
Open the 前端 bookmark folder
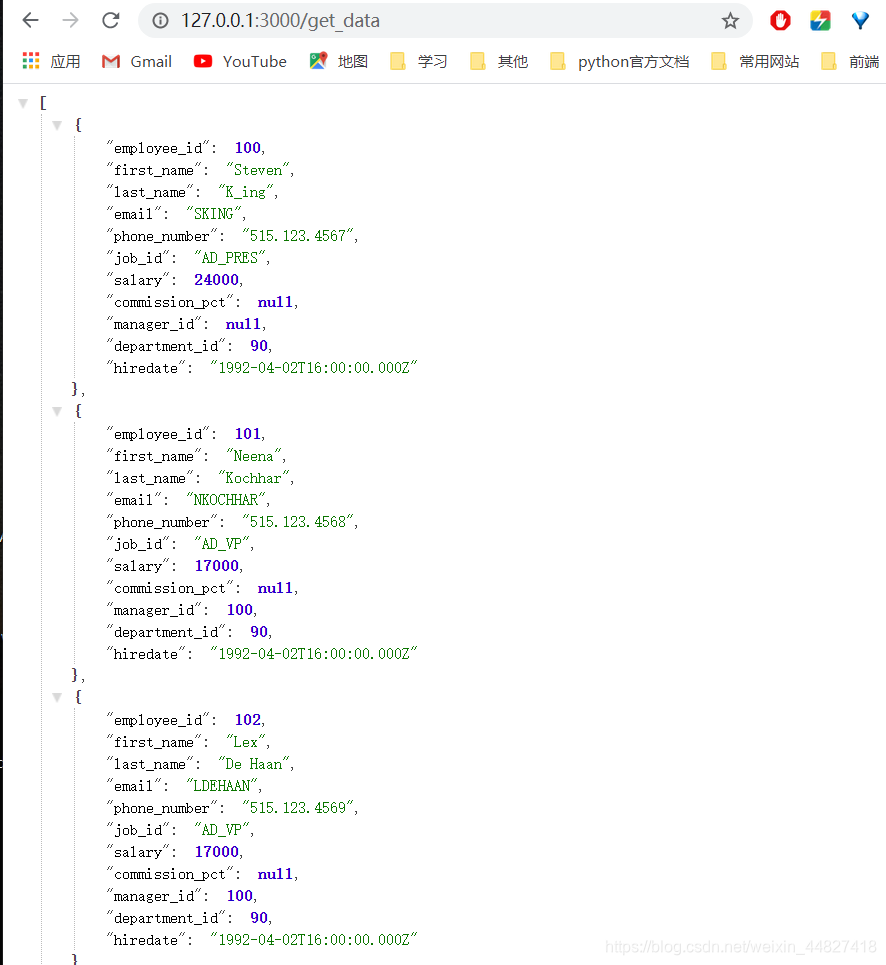click(x=851, y=62)
